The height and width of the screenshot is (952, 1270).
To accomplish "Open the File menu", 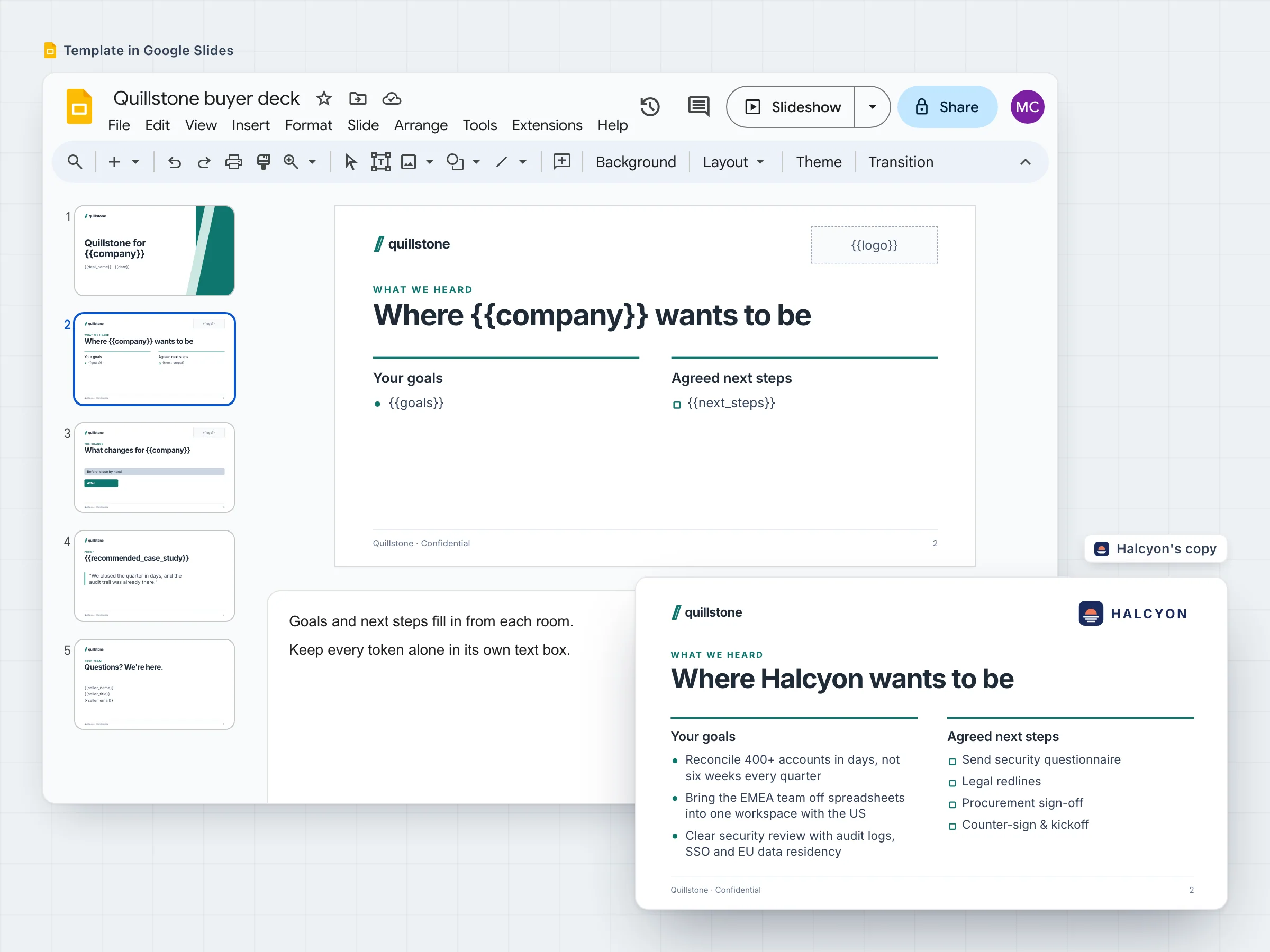I will (x=119, y=125).
